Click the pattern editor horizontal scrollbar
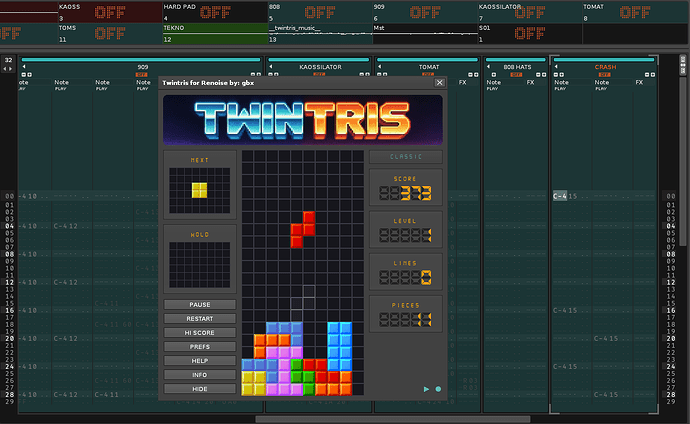Viewport: 690px width, 424px height. (x=393, y=419)
